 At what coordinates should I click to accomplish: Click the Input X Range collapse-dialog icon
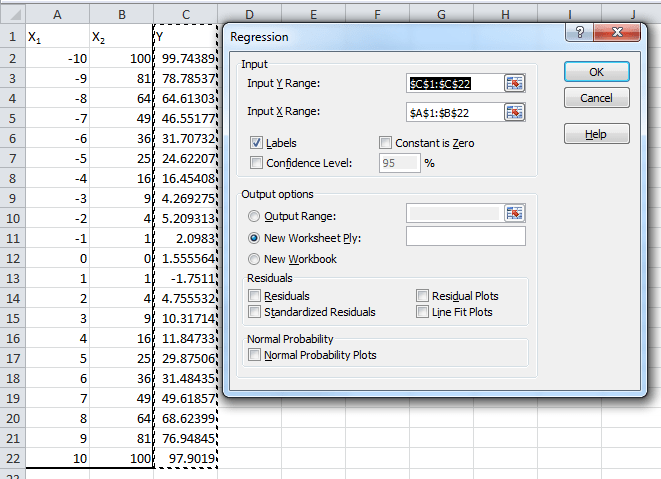pyautogui.click(x=514, y=112)
